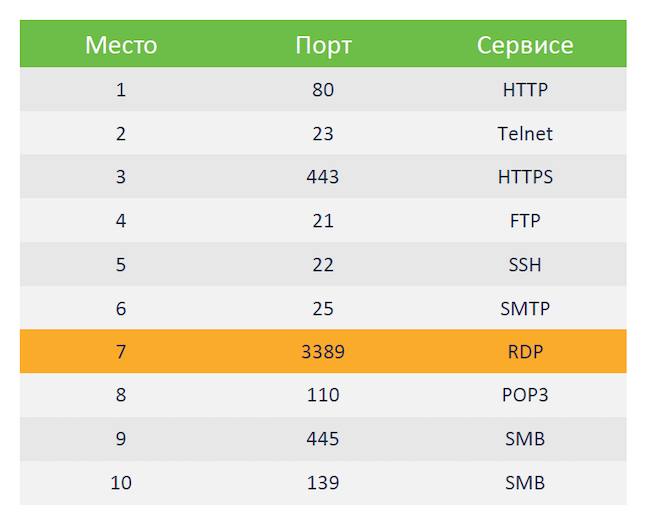Click the HTTPS service cell
This screenshot has height=524, width=650.
525,177
